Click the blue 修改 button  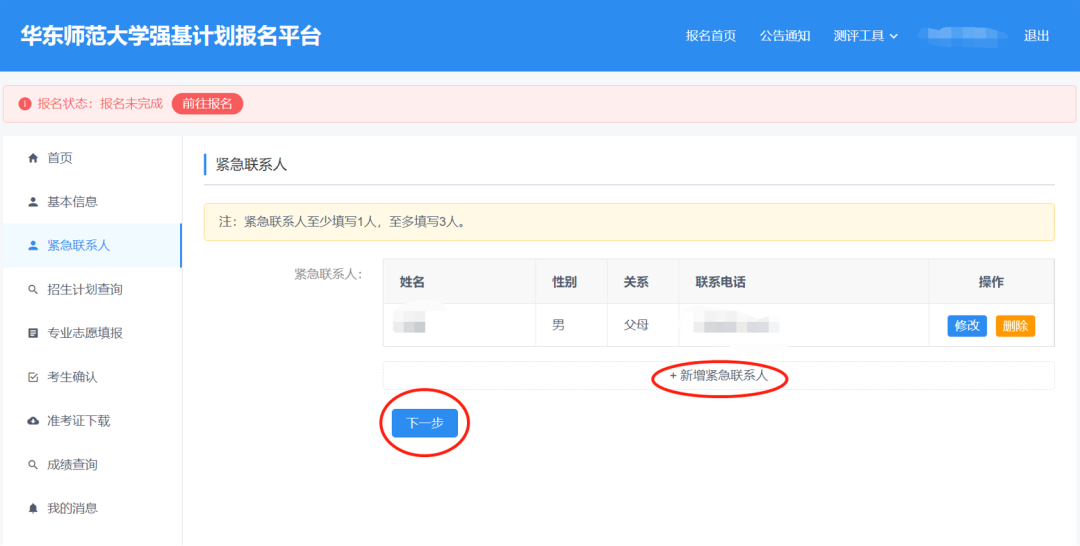(967, 326)
